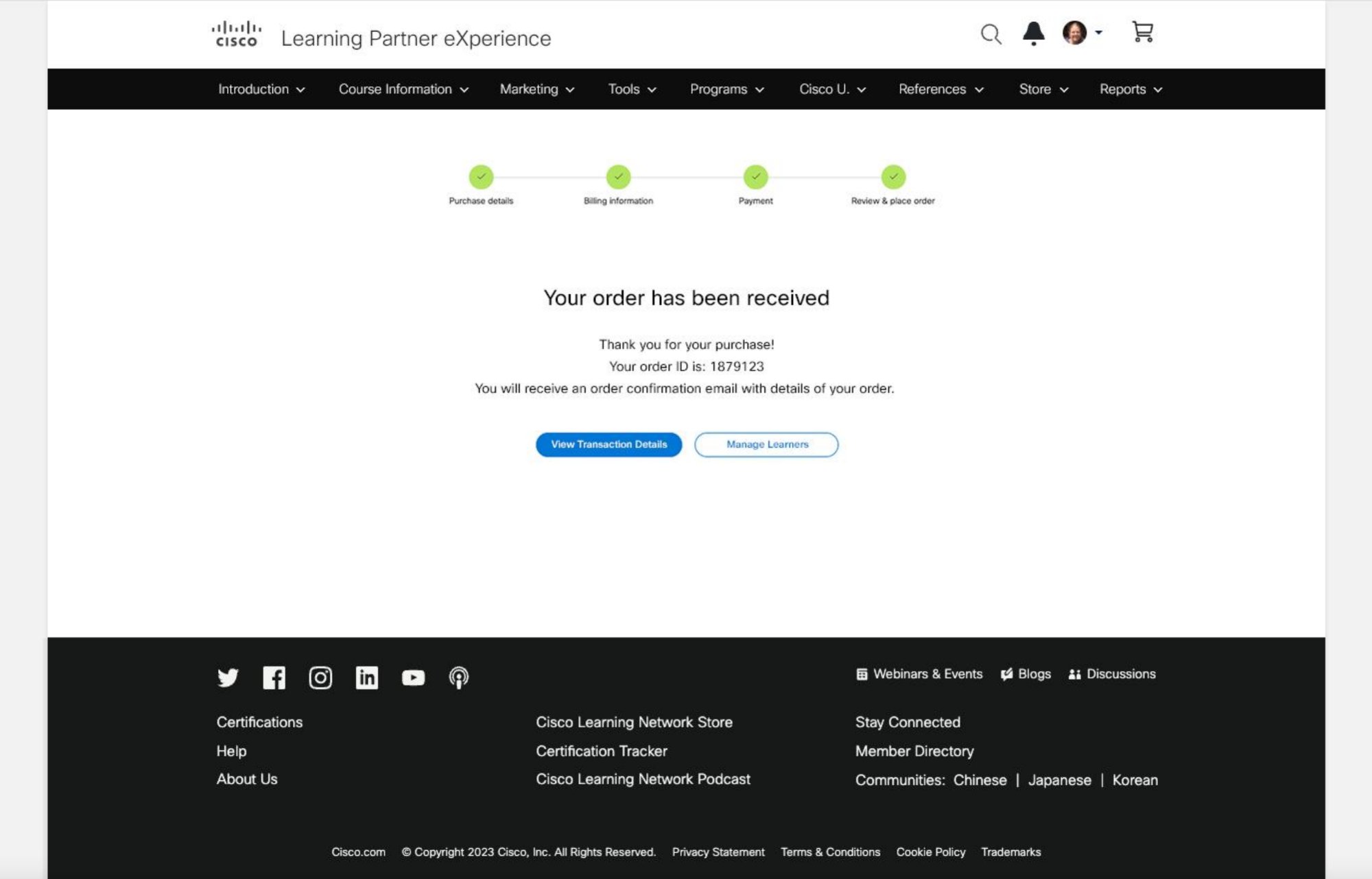Expand the user profile avatar dropdown
The height and width of the screenshot is (879, 1372).
1082,32
